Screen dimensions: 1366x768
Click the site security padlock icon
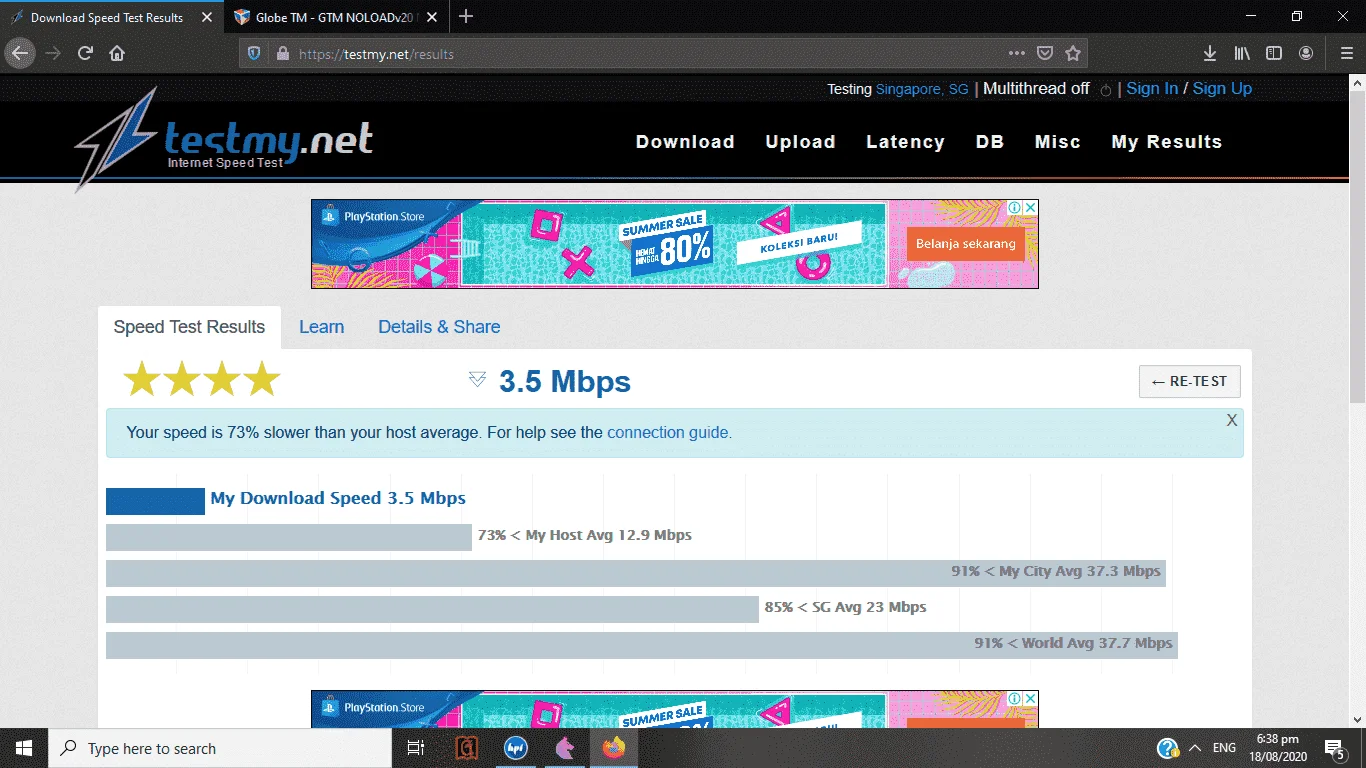pyautogui.click(x=282, y=53)
